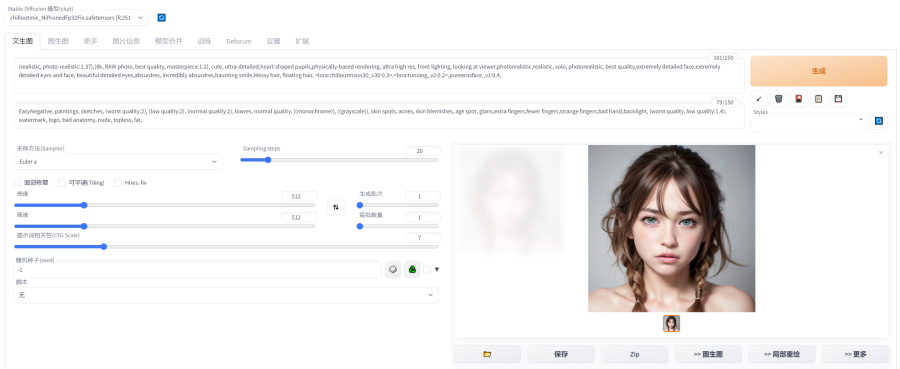This screenshot has height=369, width=900.
Task: Adjust the CFG Scale slider handle
Action: 103,247
